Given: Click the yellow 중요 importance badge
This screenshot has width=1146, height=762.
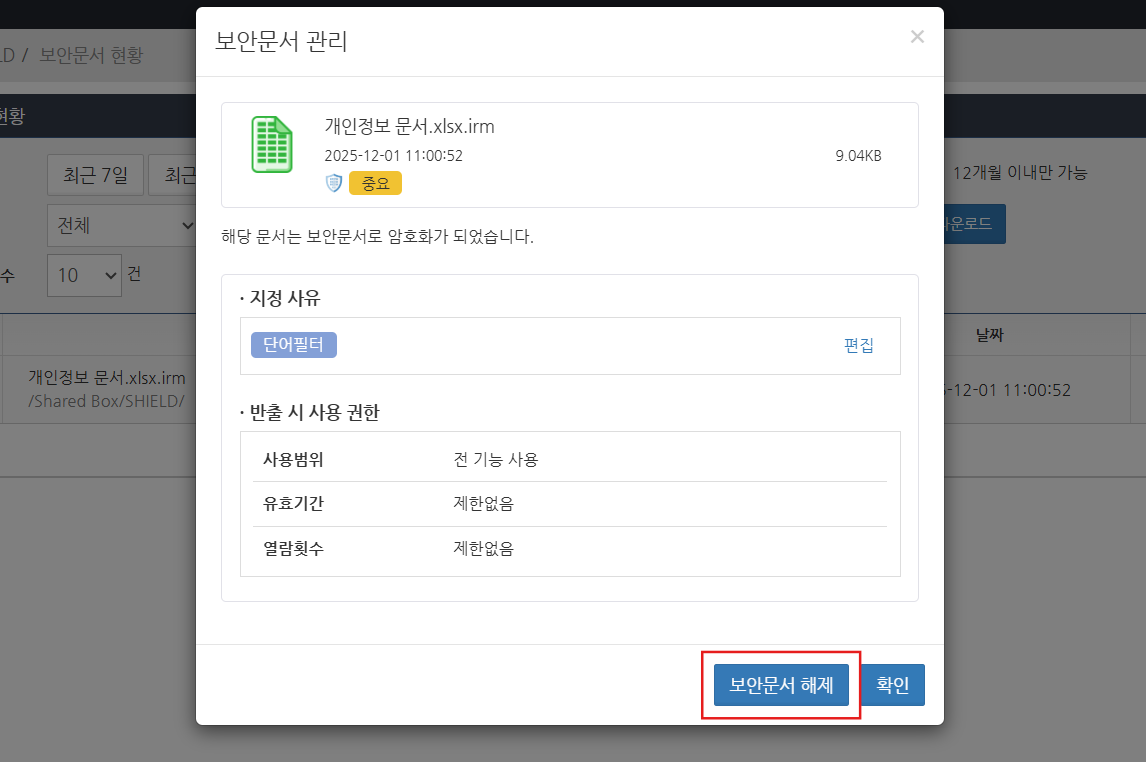Looking at the screenshot, I should coord(375,183).
